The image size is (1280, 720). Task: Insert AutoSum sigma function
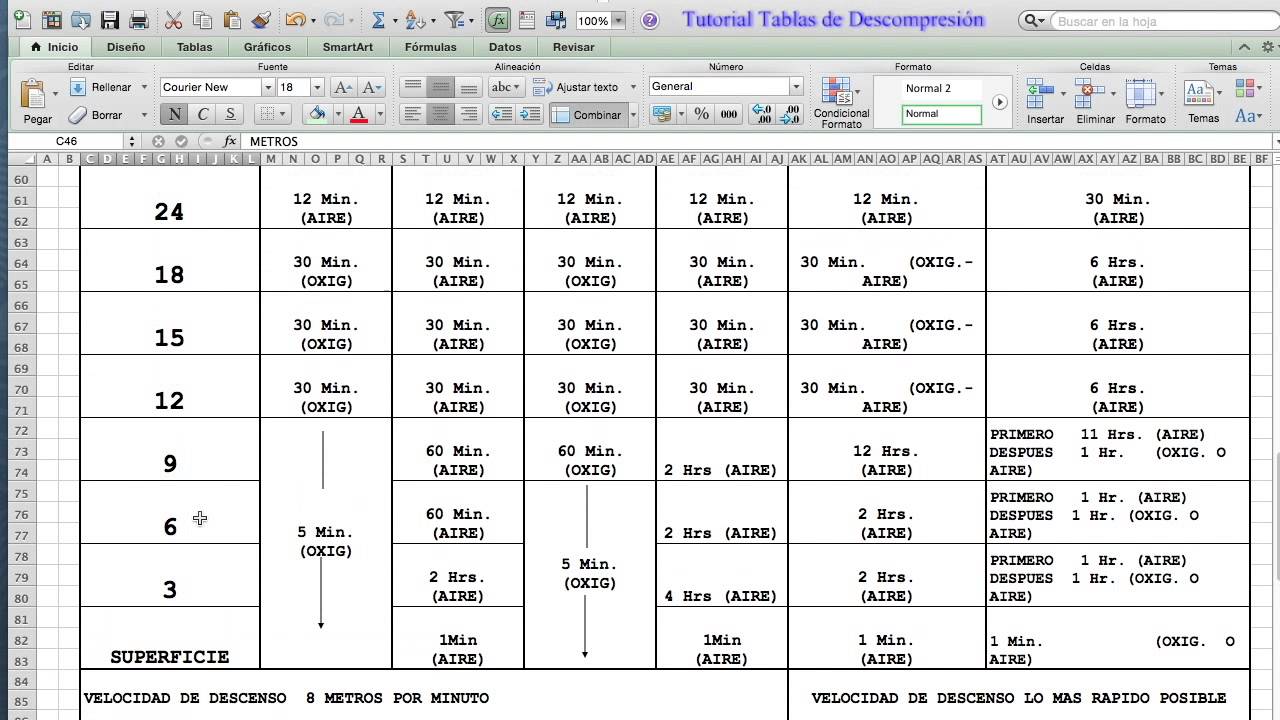tap(378, 20)
